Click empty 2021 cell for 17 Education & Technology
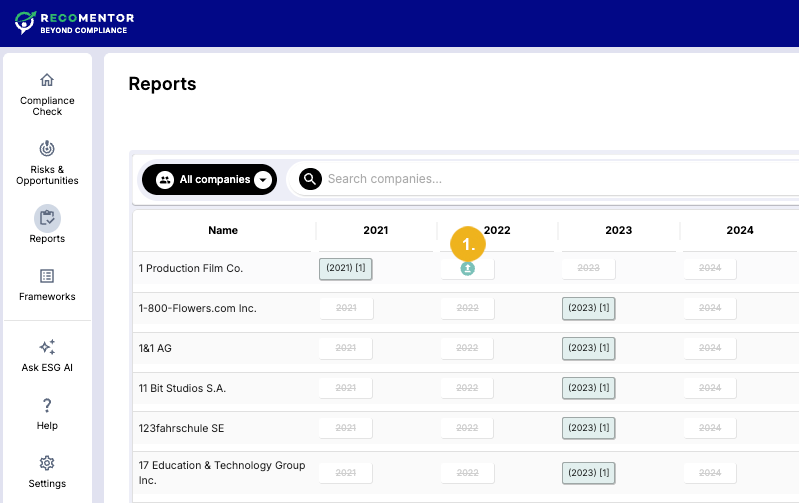This screenshot has width=799, height=503. click(345, 473)
